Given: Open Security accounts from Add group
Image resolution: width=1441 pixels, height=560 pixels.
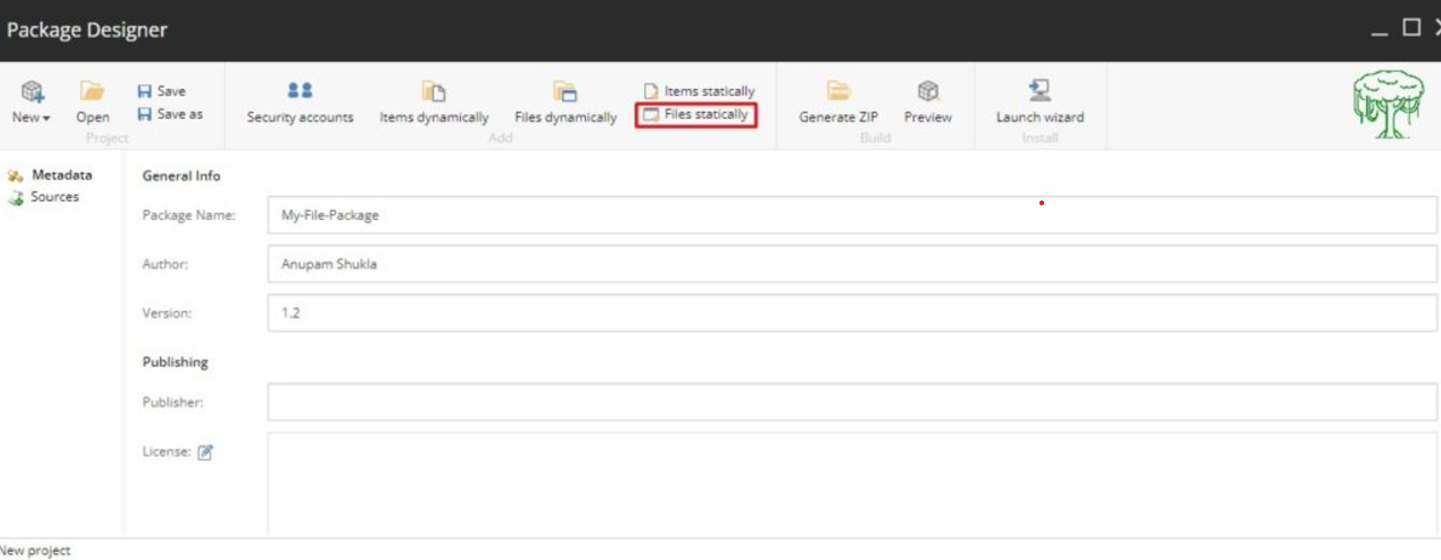Looking at the screenshot, I should pos(300,102).
